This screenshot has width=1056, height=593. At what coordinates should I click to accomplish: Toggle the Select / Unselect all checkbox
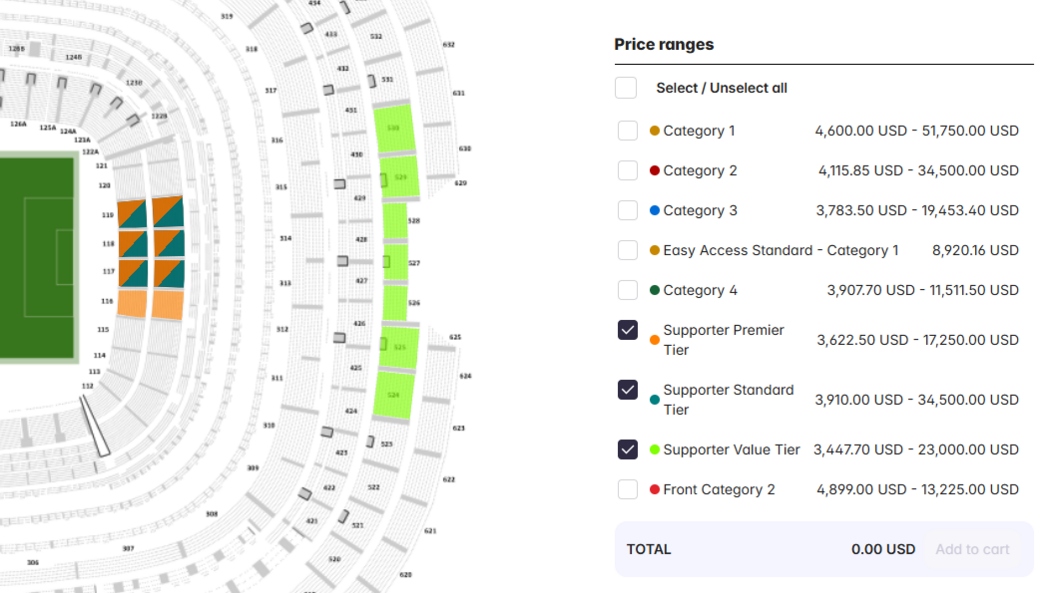click(626, 88)
